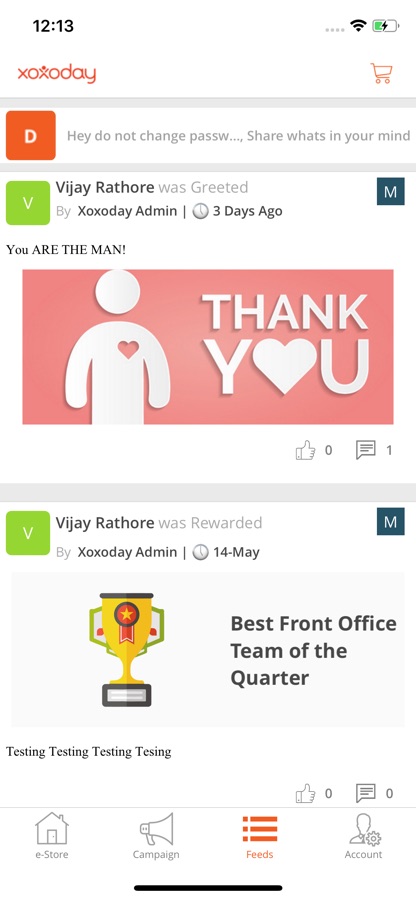Open Vijay Rathore's name in the Greeted post
Image resolution: width=416 pixels, height=900 pixels.
click(x=105, y=187)
